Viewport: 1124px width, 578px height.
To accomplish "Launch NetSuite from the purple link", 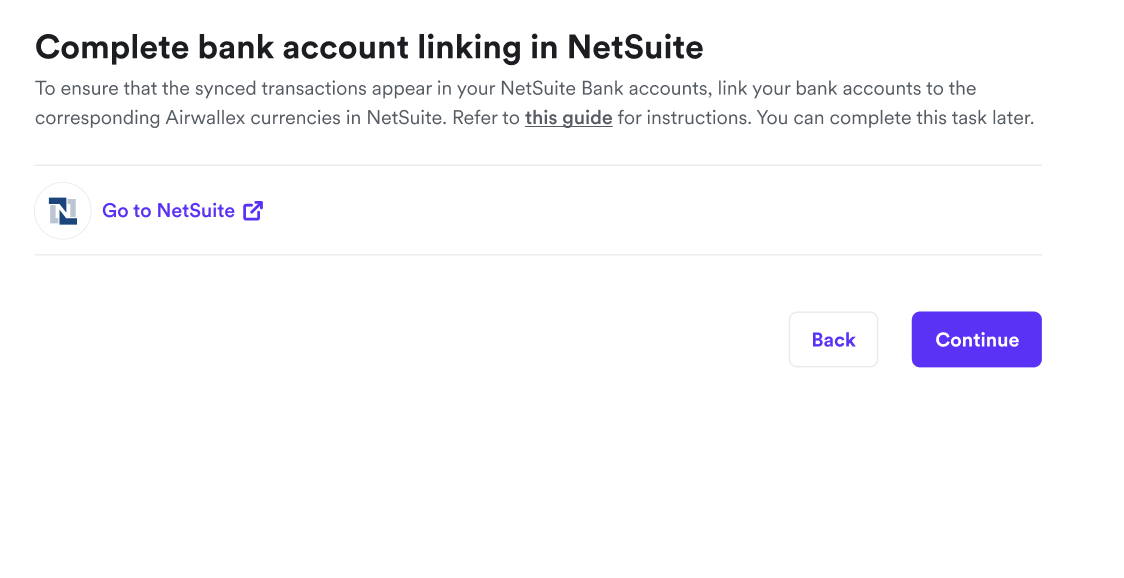I will [168, 210].
